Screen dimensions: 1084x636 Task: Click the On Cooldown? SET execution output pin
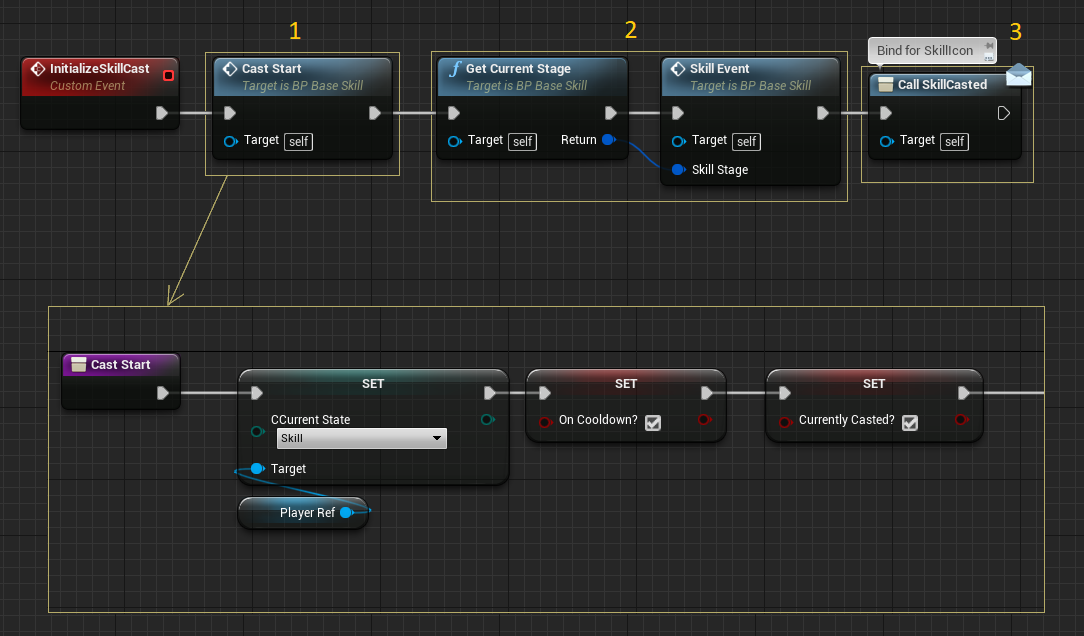point(707,393)
